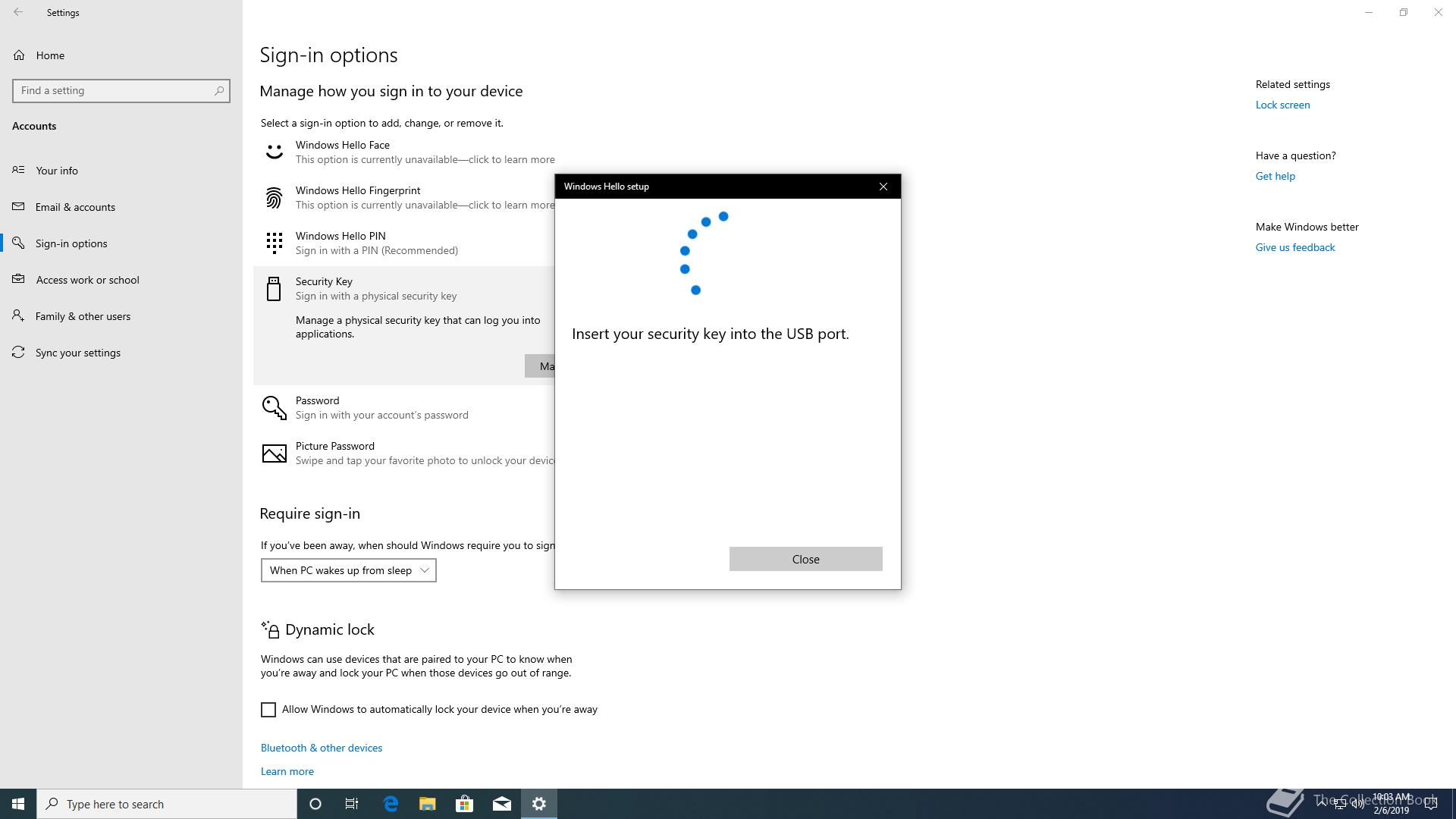The image size is (1456, 819).
Task: Open the Home settings page
Action: pyautogui.click(x=121, y=55)
